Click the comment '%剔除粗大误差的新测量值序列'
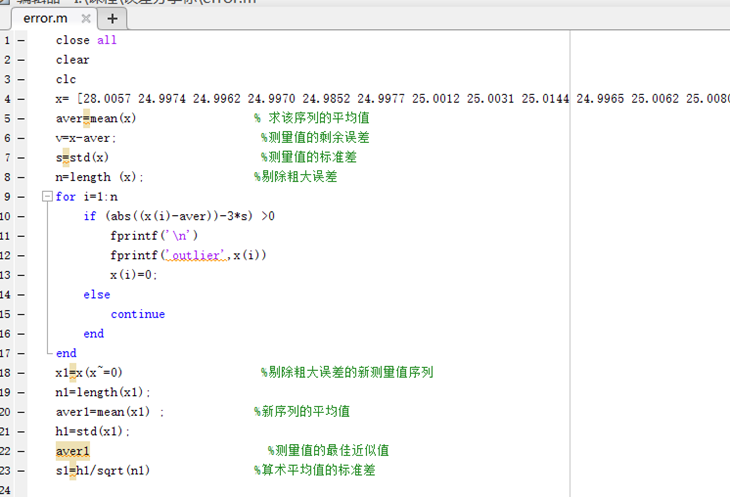This screenshot has width=730, height=497. (x=347, y=372)
